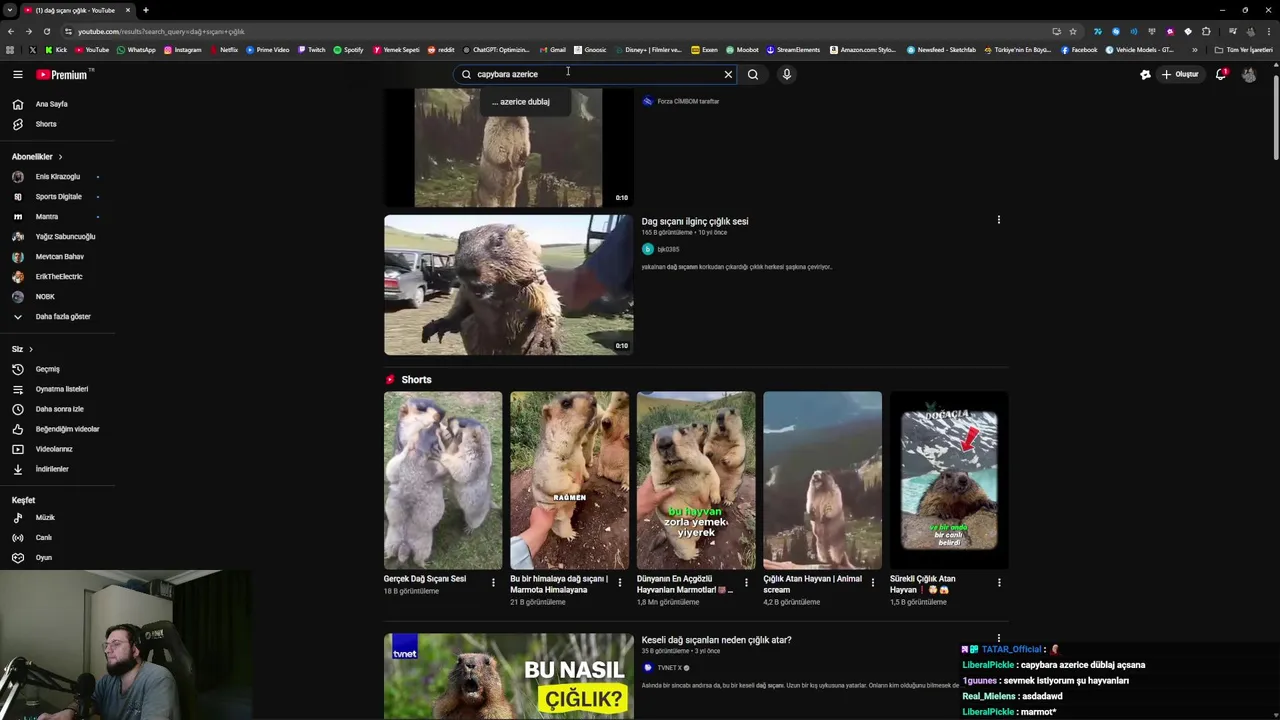Open the StreamElements bookmark

pos(793,50)
